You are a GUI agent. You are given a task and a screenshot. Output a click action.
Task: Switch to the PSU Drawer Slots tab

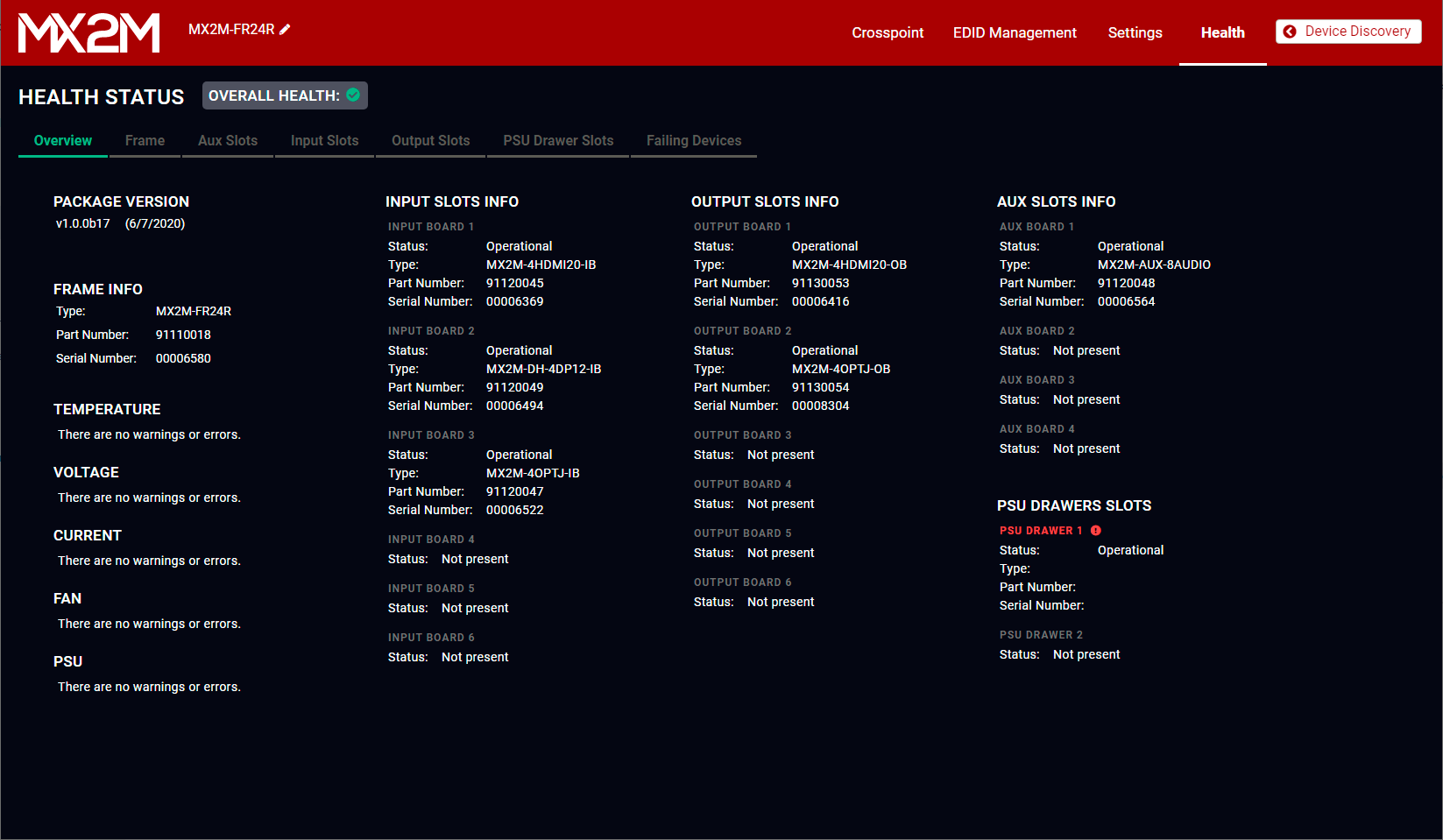pyautogui.click(x=558, y=141)
